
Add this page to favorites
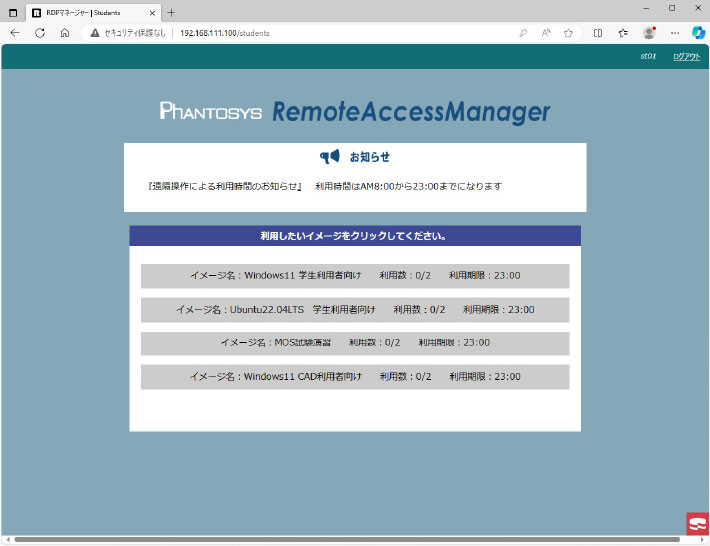click(x=568, y=33)
